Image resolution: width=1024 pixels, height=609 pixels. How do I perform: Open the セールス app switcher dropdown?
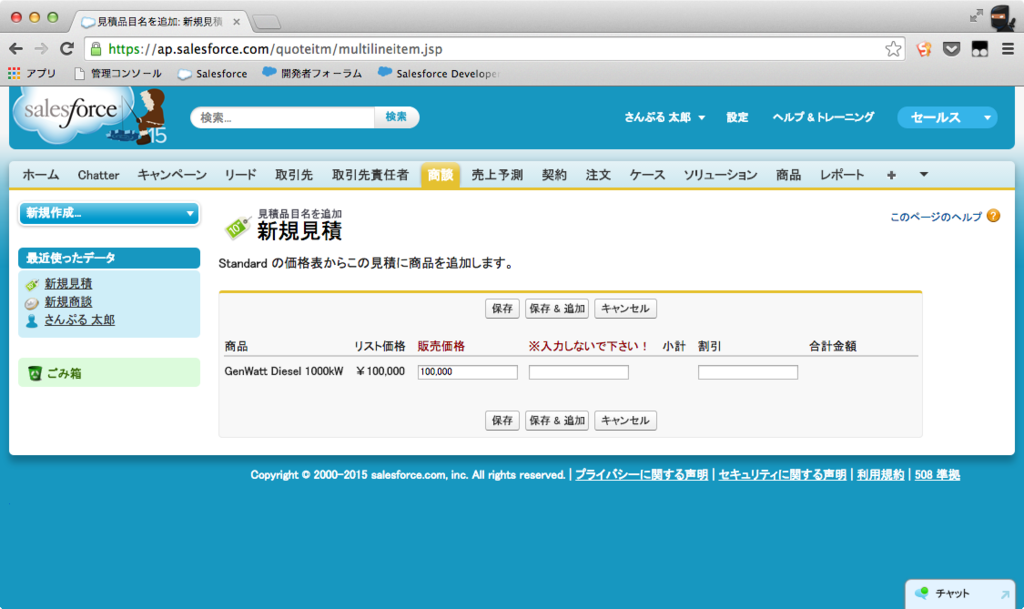(x=948, y=117)
